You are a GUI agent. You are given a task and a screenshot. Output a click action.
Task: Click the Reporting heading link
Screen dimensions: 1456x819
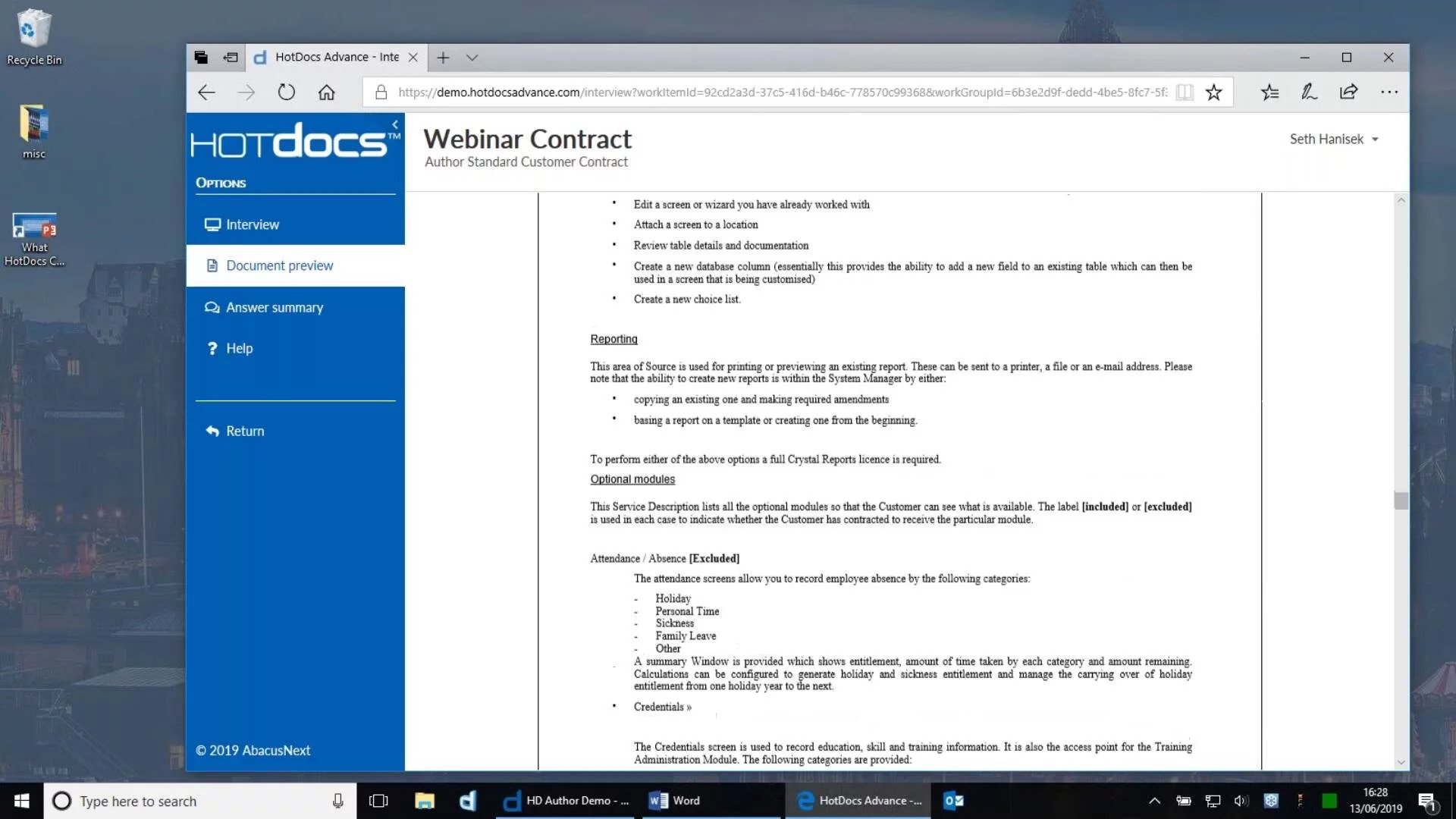click(614, 339)
